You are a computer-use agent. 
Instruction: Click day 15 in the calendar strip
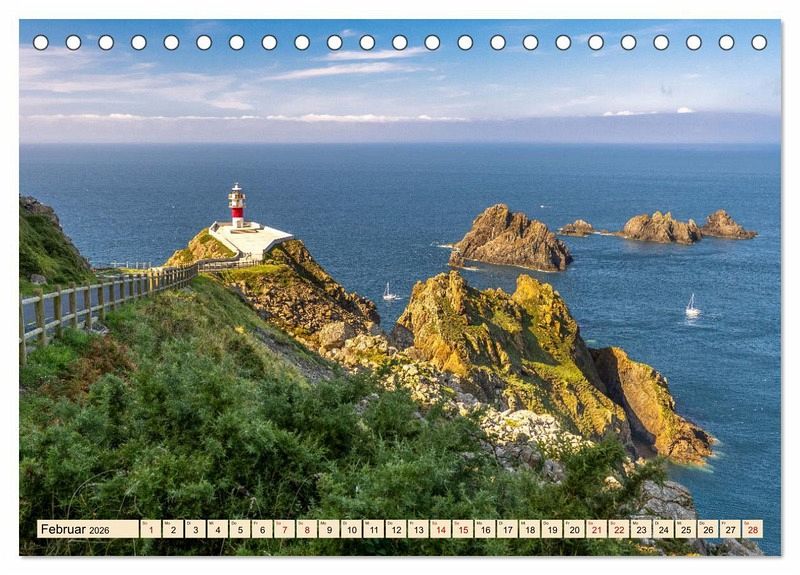click(x=462, y=529)
